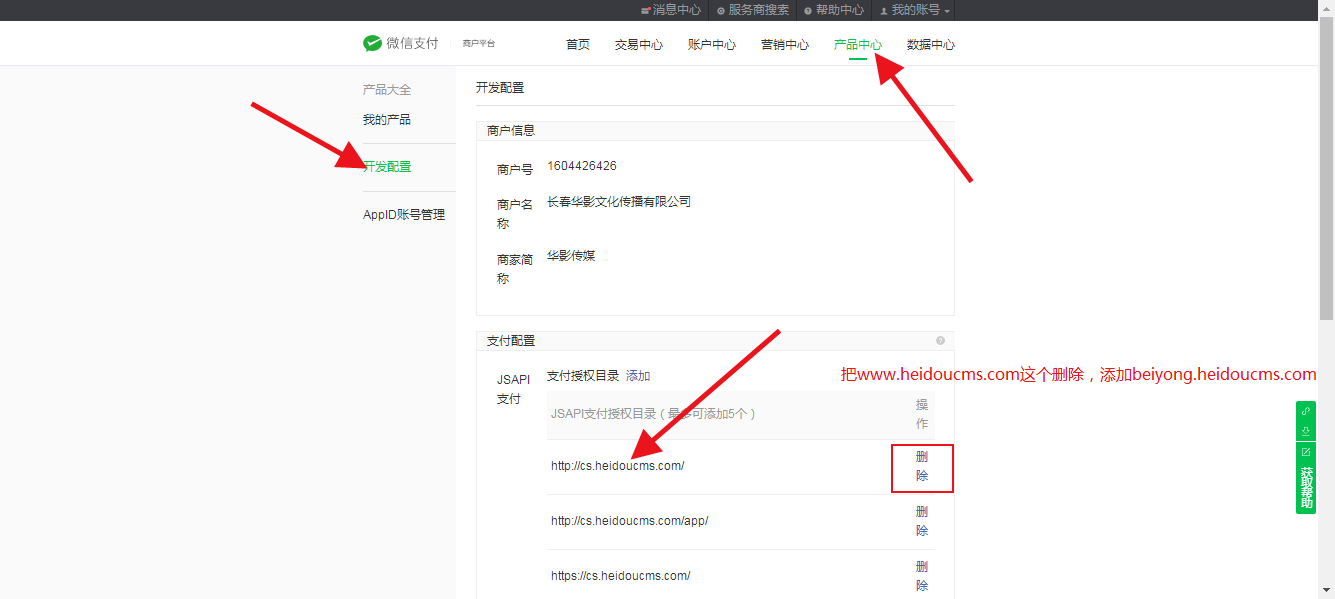
Task: Open 消息中心 in top bar
Action: click(670, 10)
